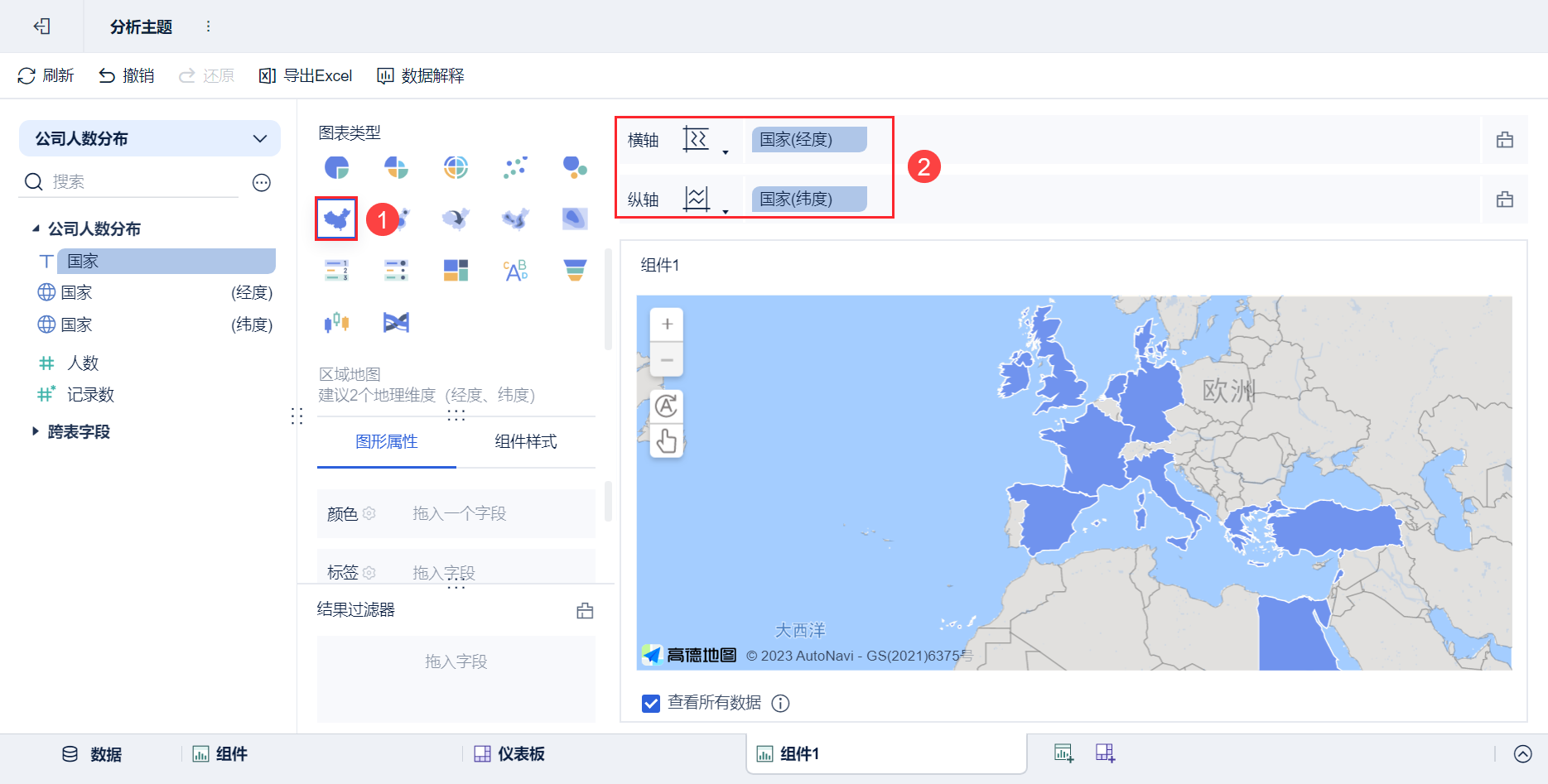
Task: Click the 结果过滤器 toolbox icon
Action: tap(585, 611)
